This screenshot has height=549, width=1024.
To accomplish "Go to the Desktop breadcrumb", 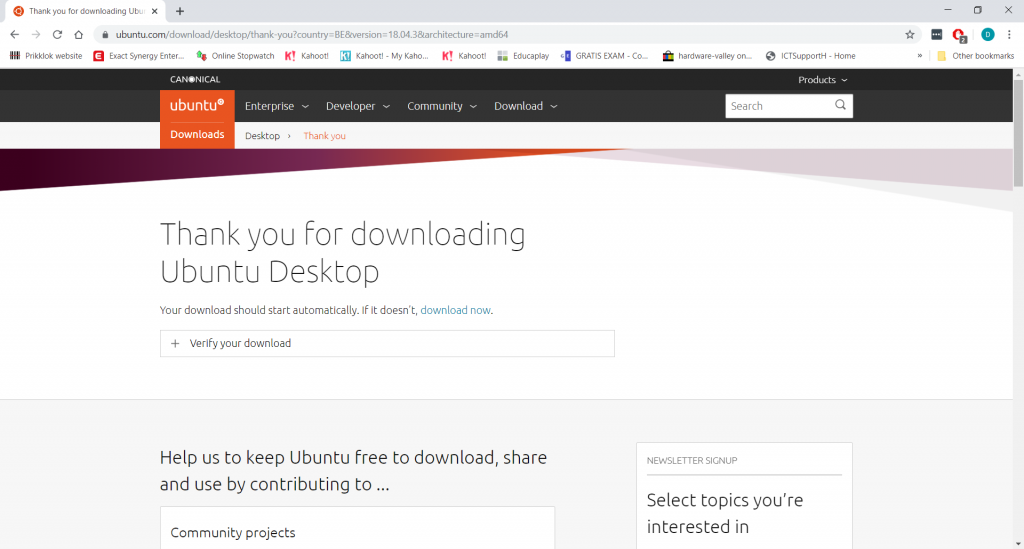I will pyautogui.click(x=263, y=136).
